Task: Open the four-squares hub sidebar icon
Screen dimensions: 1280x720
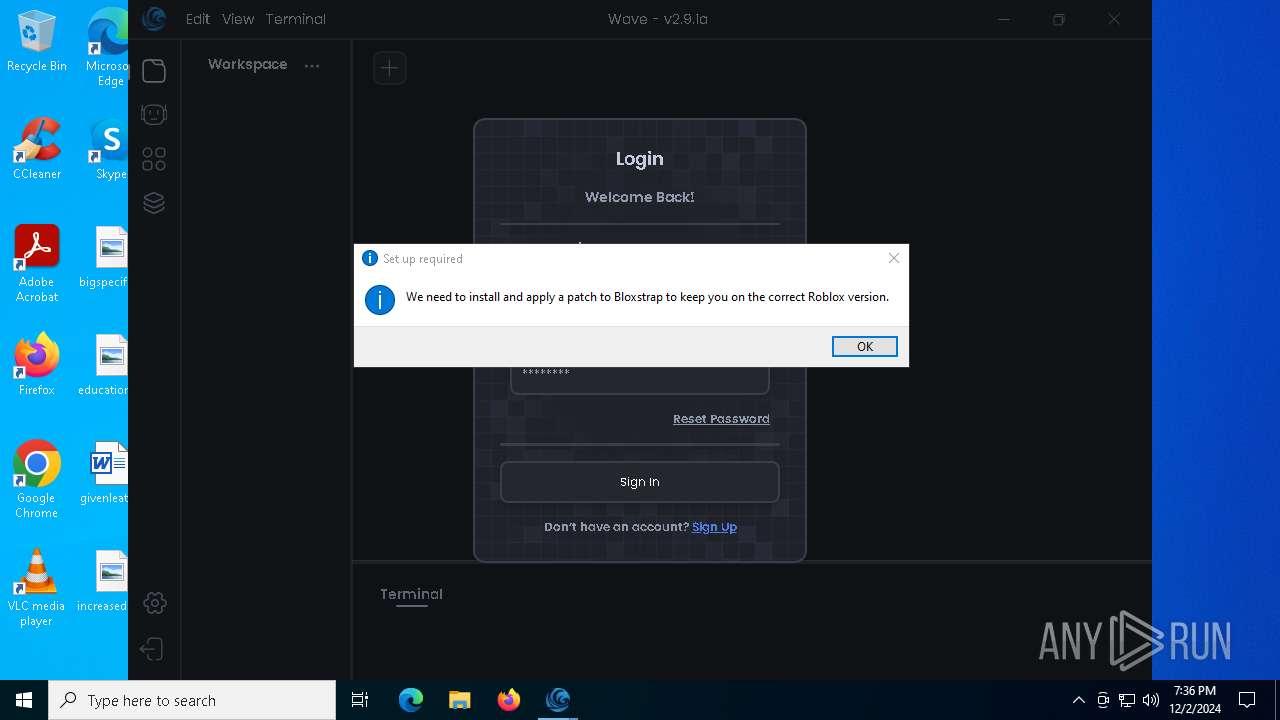Action: point(154,159)
